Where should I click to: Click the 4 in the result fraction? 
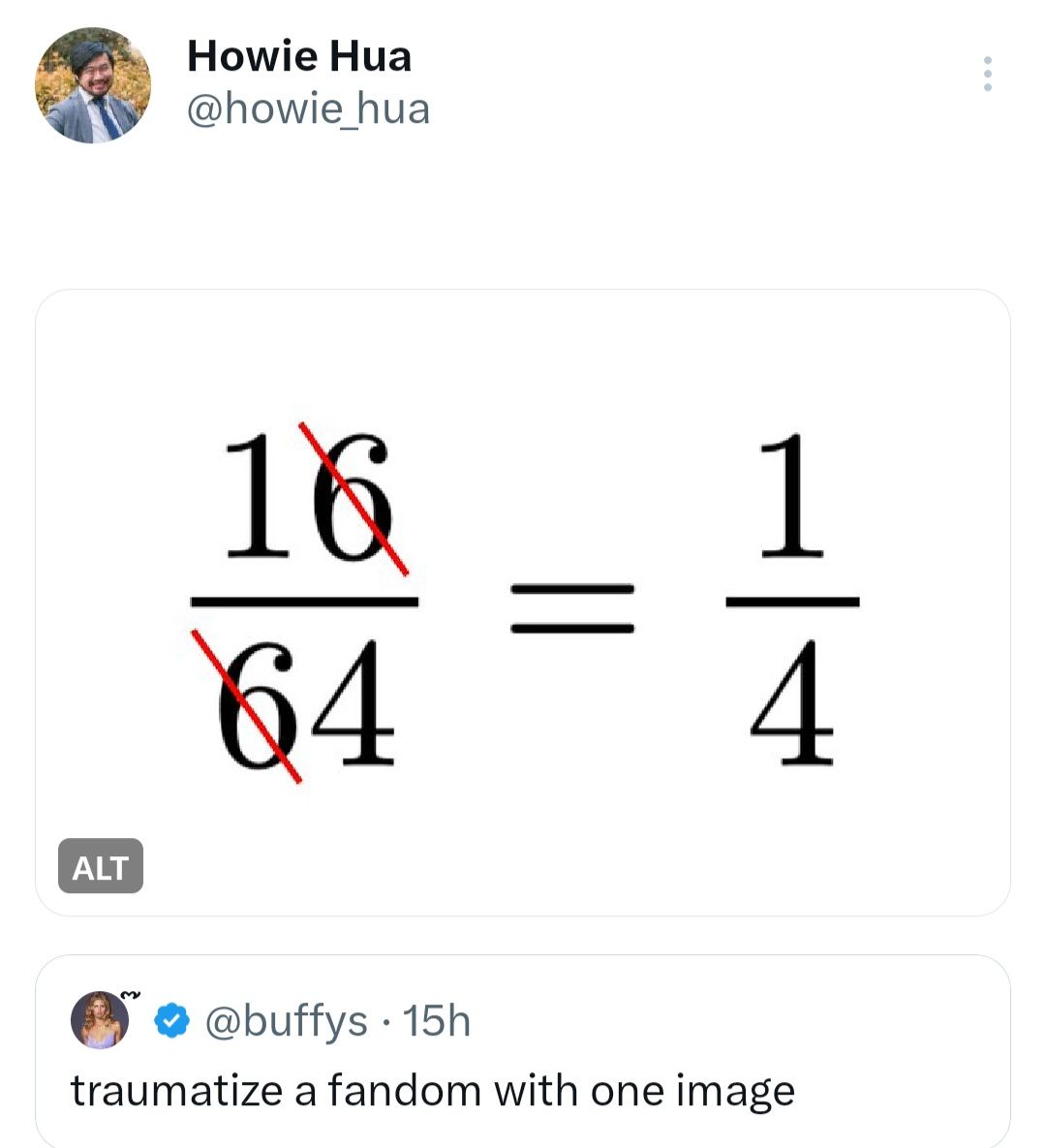click(x=793, y=704)
